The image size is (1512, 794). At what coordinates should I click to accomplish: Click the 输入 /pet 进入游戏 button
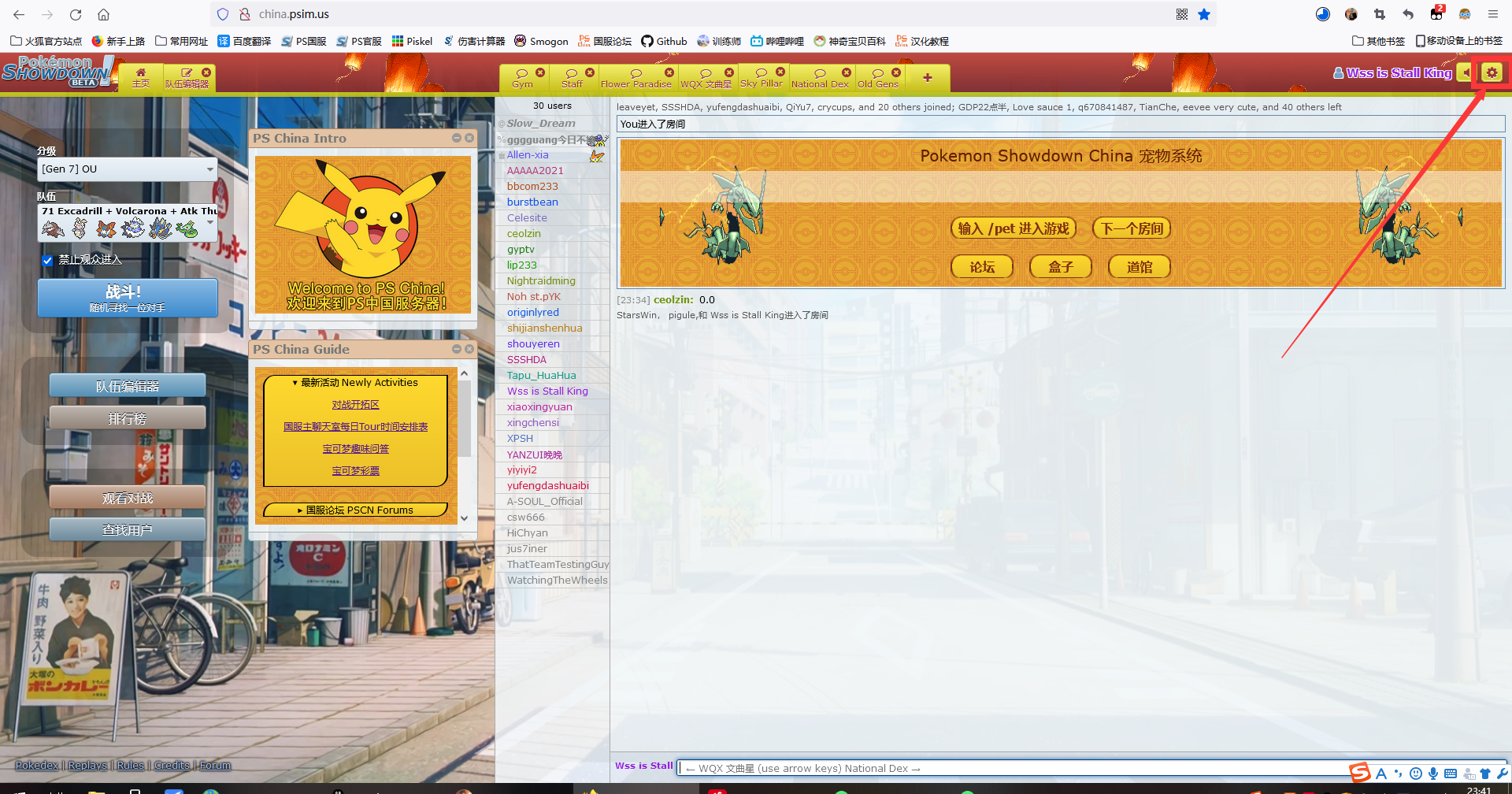pyautogui.click(x=1014, y=228)
